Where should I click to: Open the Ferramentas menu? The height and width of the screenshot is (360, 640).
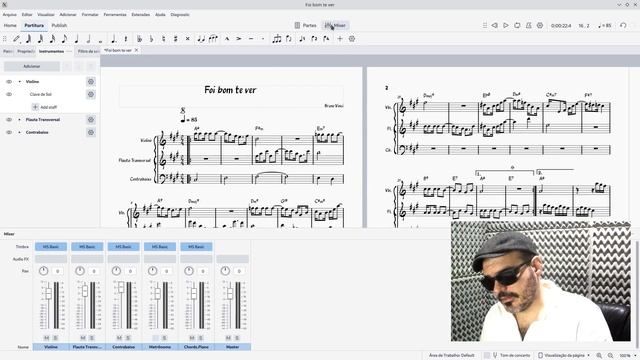point(115,14)
